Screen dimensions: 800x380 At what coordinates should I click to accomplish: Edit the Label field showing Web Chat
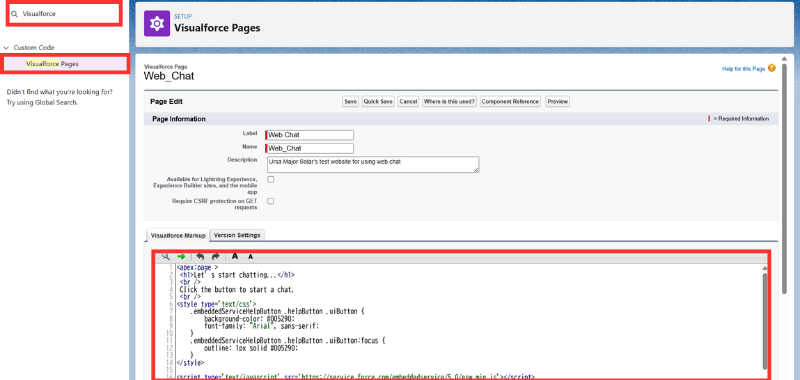click(x=310, y=135)
